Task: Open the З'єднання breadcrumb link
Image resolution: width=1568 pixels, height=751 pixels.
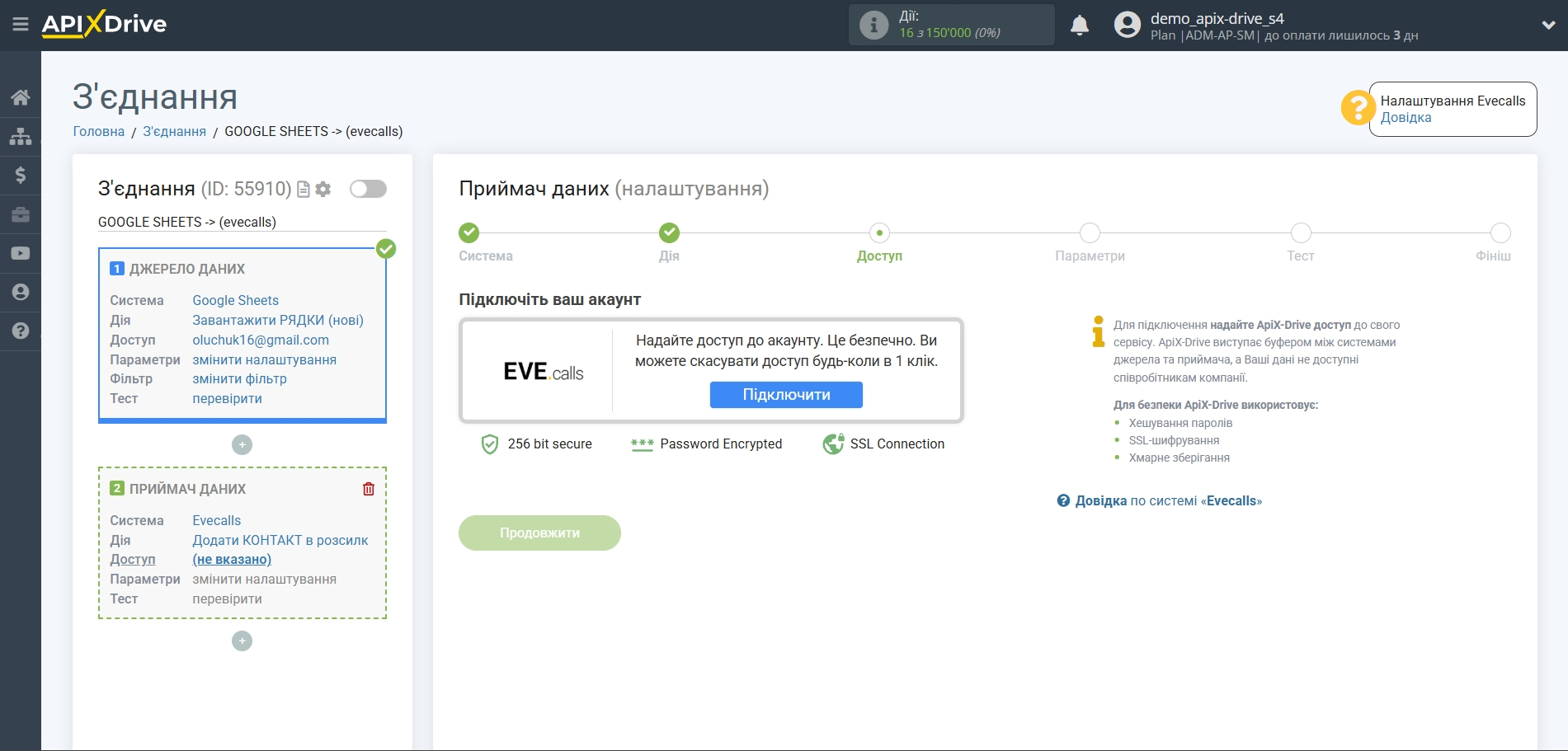Action: 174,131
